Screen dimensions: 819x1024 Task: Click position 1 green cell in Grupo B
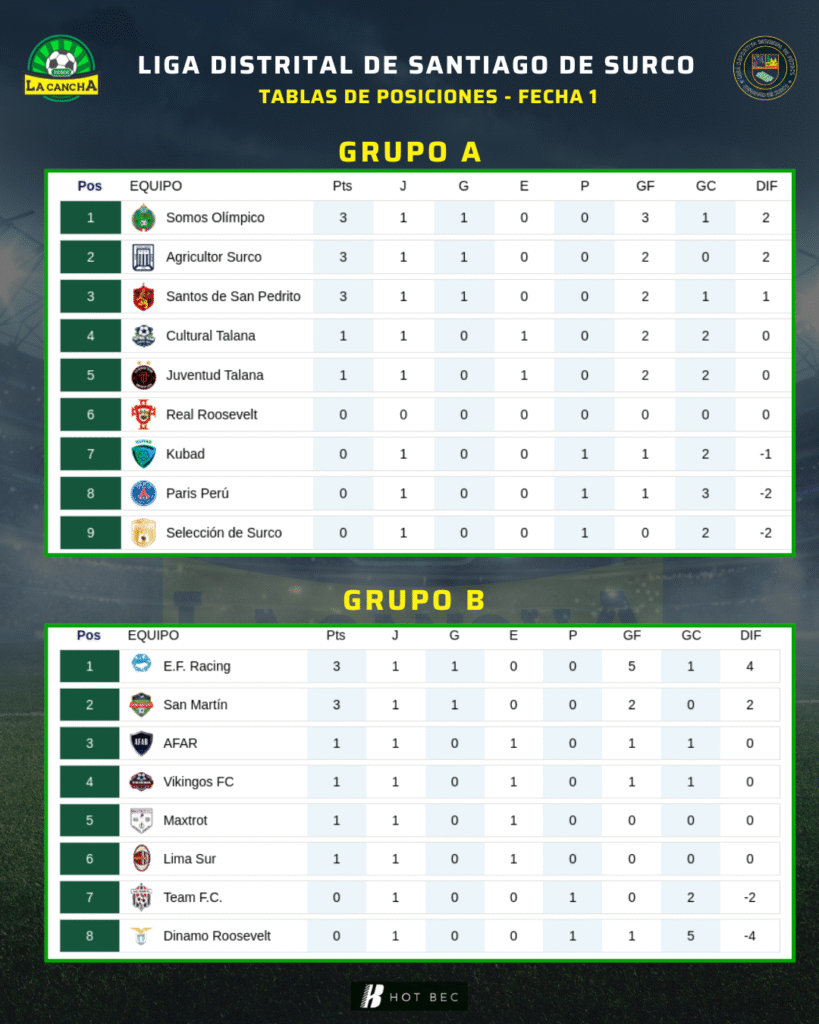89,666
